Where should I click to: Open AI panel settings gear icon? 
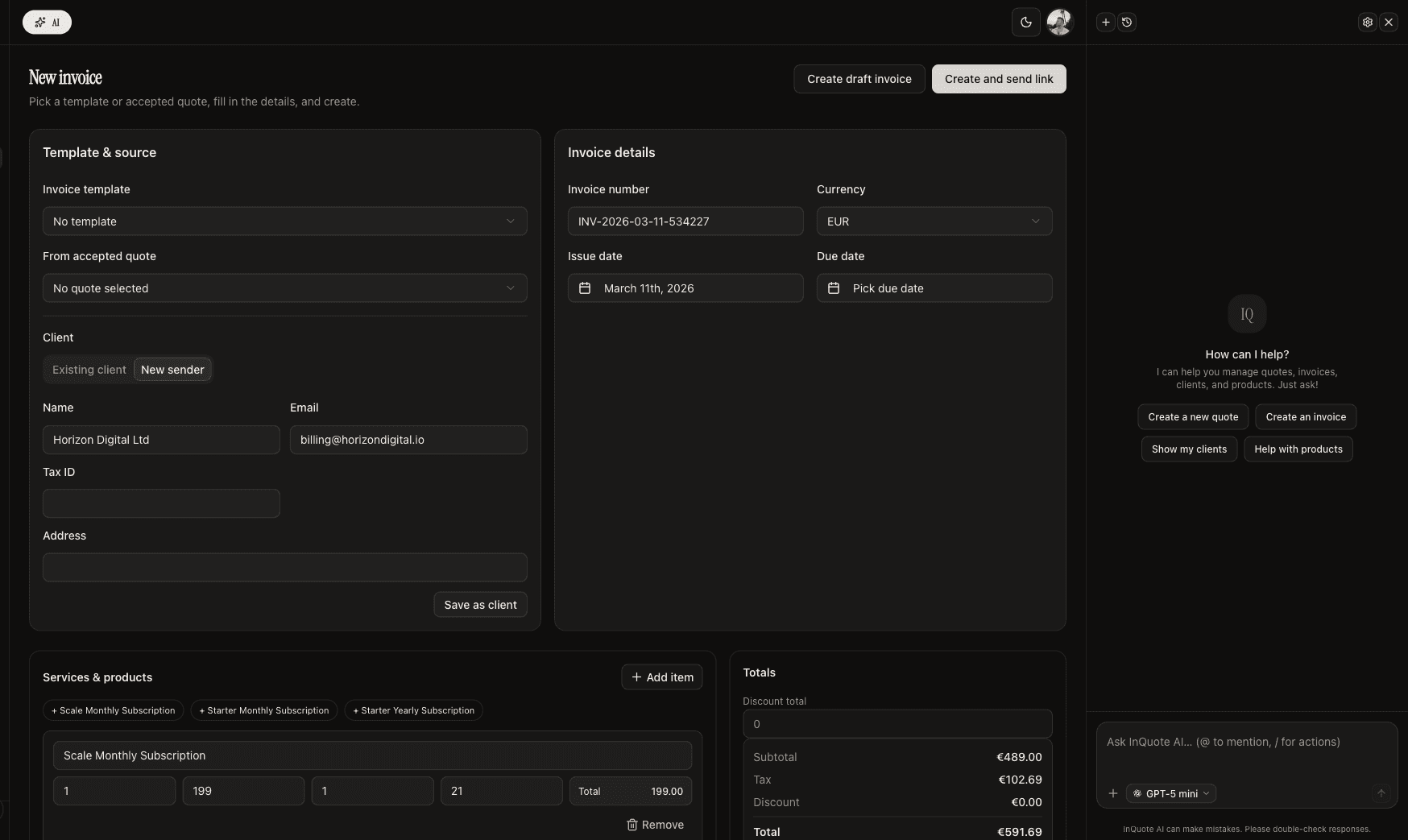coord(1367,23)
